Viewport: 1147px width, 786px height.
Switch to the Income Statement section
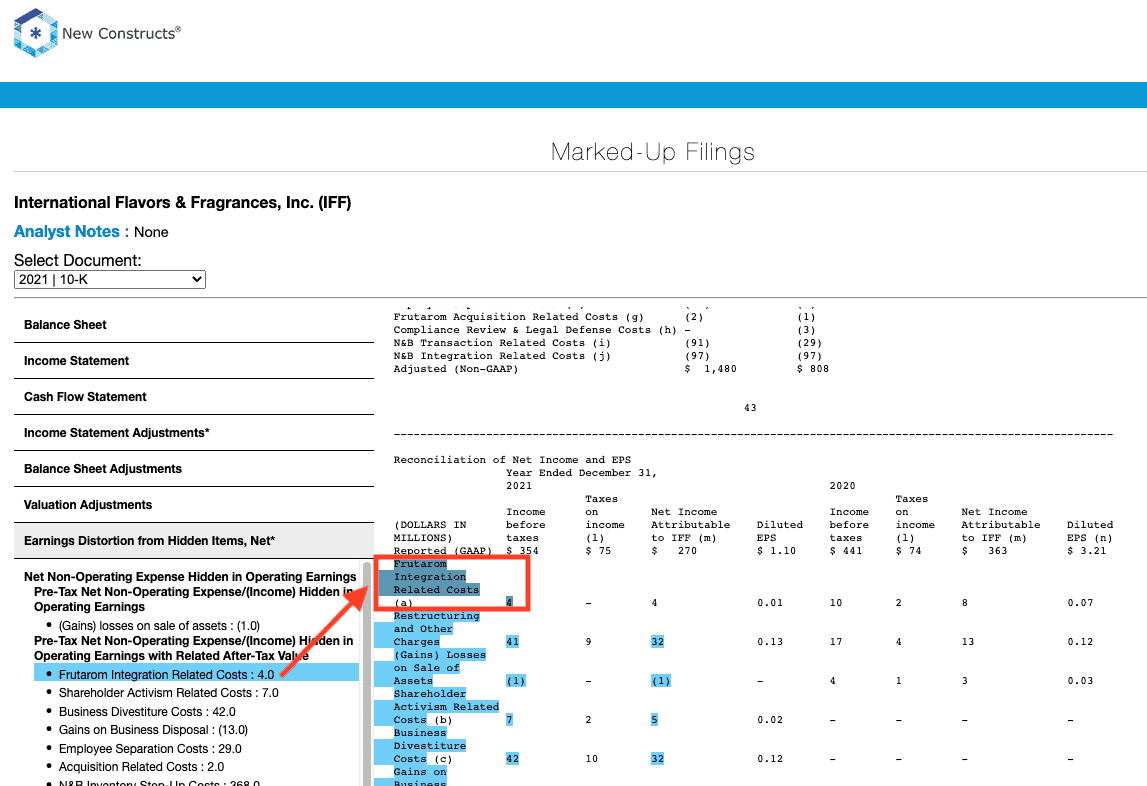point(194,361)
